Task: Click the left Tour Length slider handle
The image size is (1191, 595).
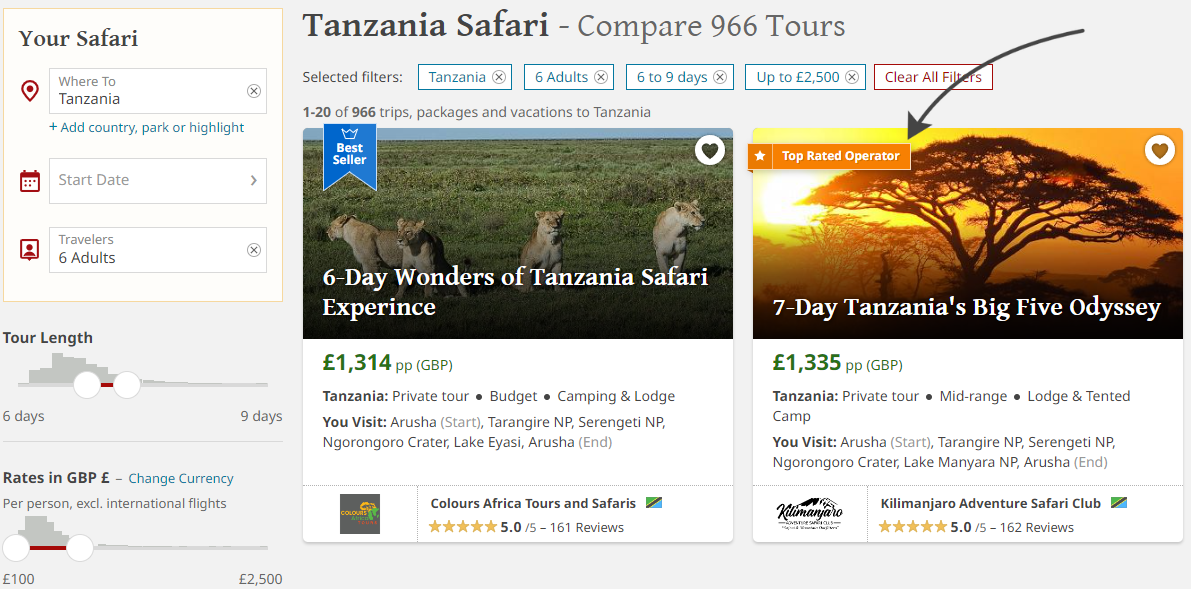Action: 87,384
